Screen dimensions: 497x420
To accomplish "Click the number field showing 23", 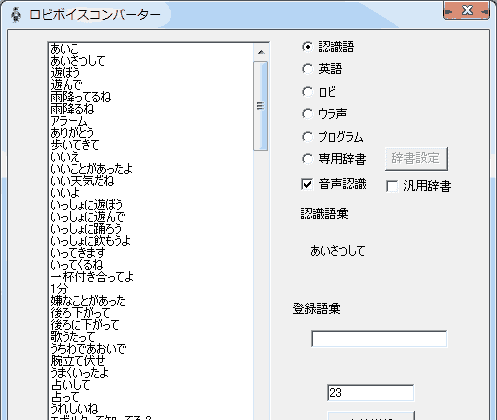I will [x=371, y=393].
